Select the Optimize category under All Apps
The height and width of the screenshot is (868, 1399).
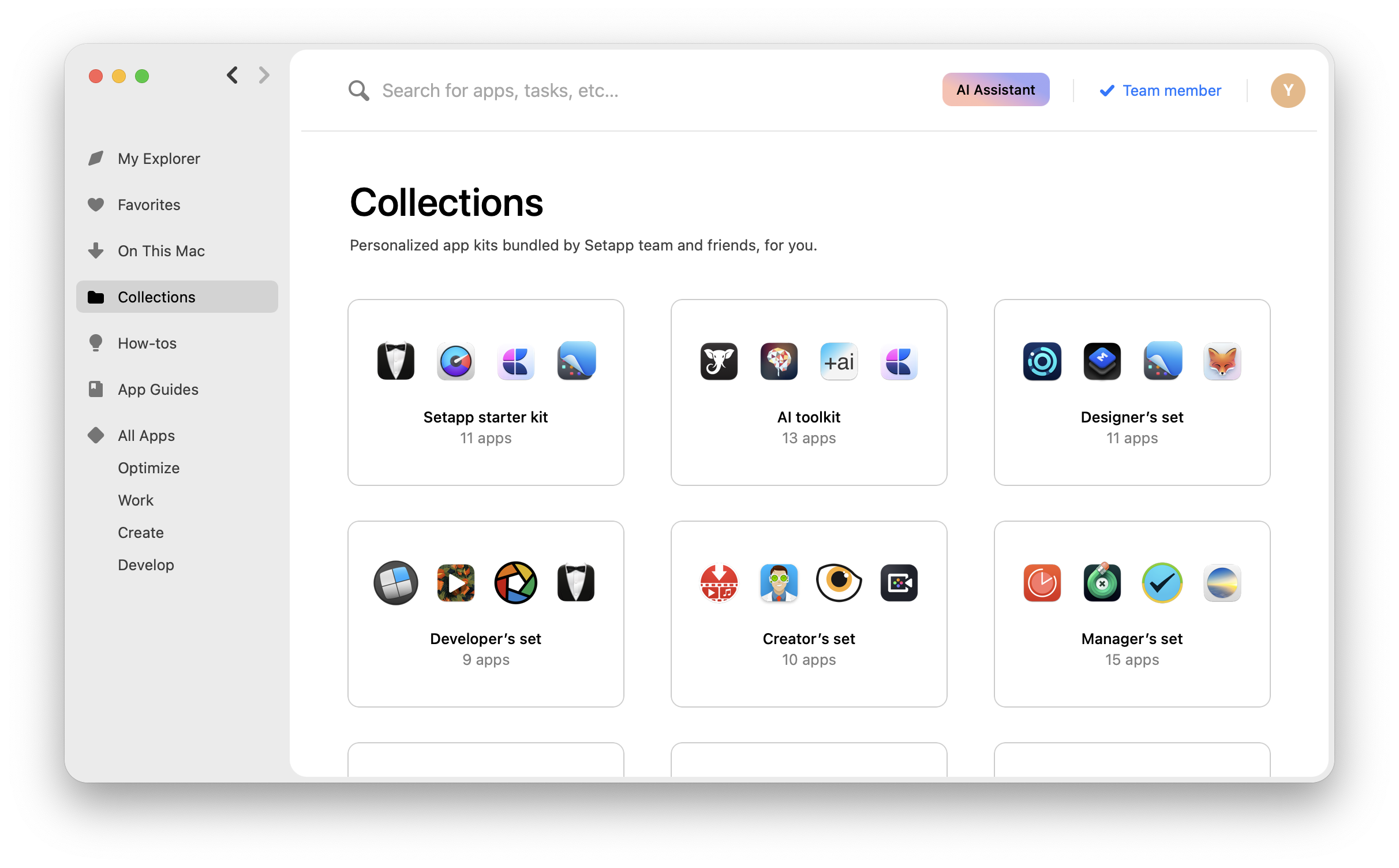(x=148, y=468)
